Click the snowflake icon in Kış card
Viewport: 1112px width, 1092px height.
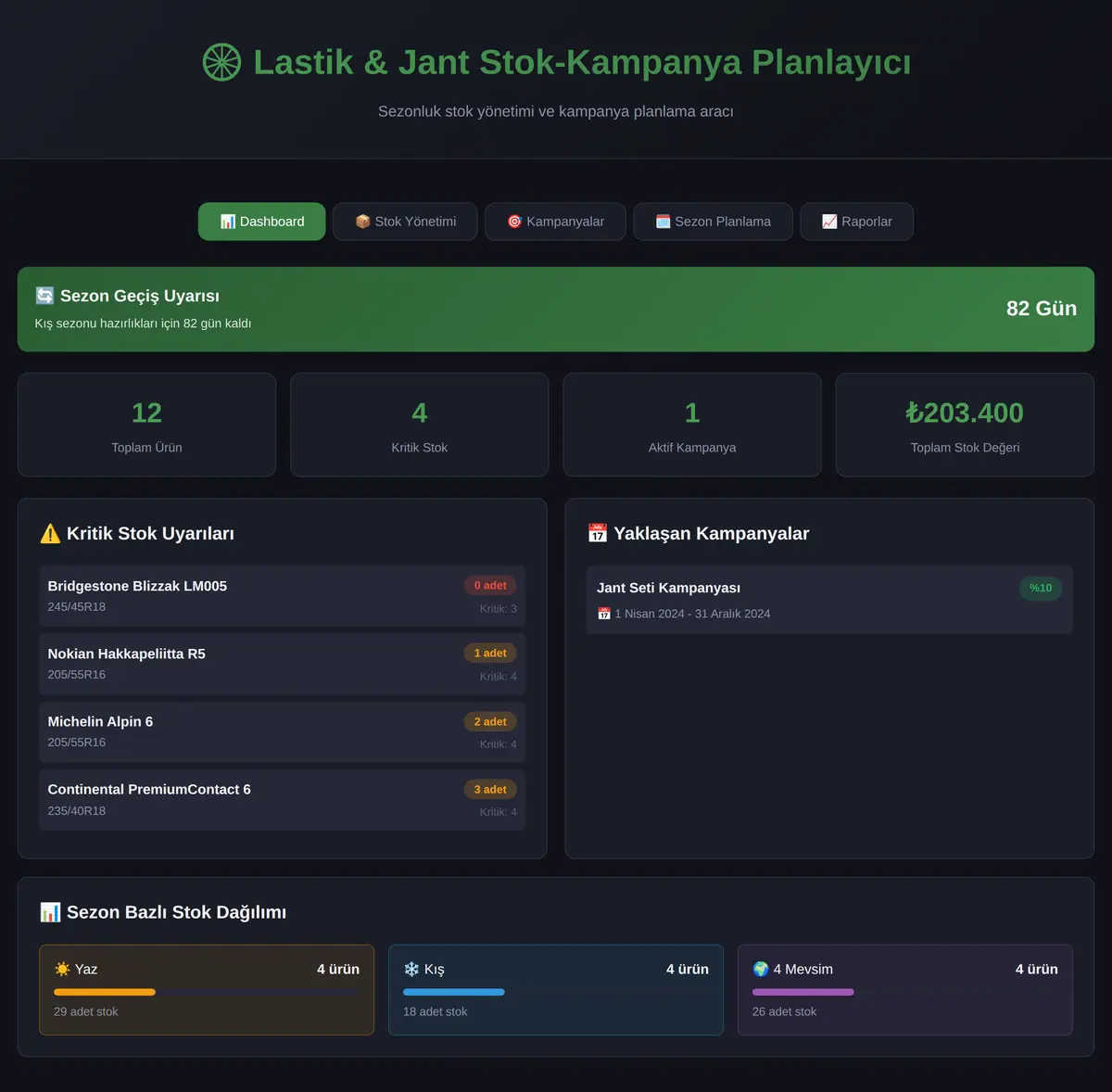click(411, 969)
